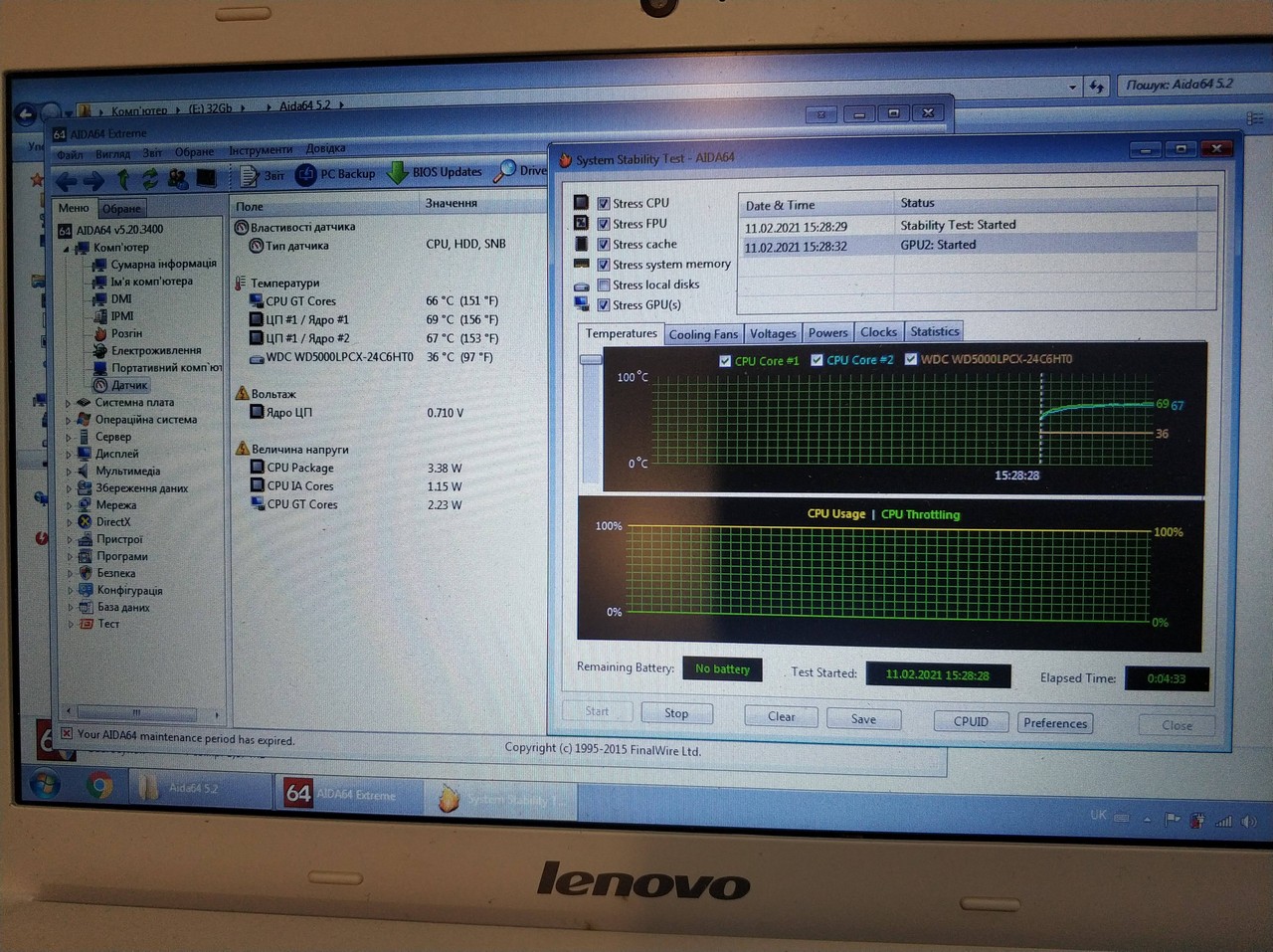Enable the Stress local disks checkbox
This screenshot has width=1273, height=952.
pyautogui.click(x=604, y=285)
